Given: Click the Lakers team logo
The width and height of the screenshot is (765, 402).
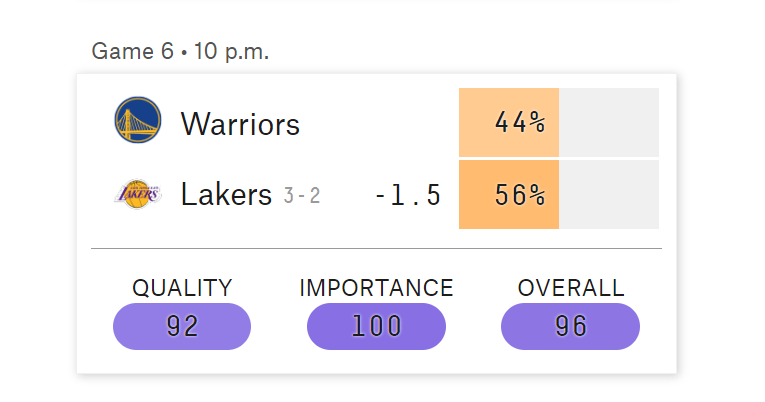Looking at the screenshot, I should pyautogui.click(x=138, y=194).
